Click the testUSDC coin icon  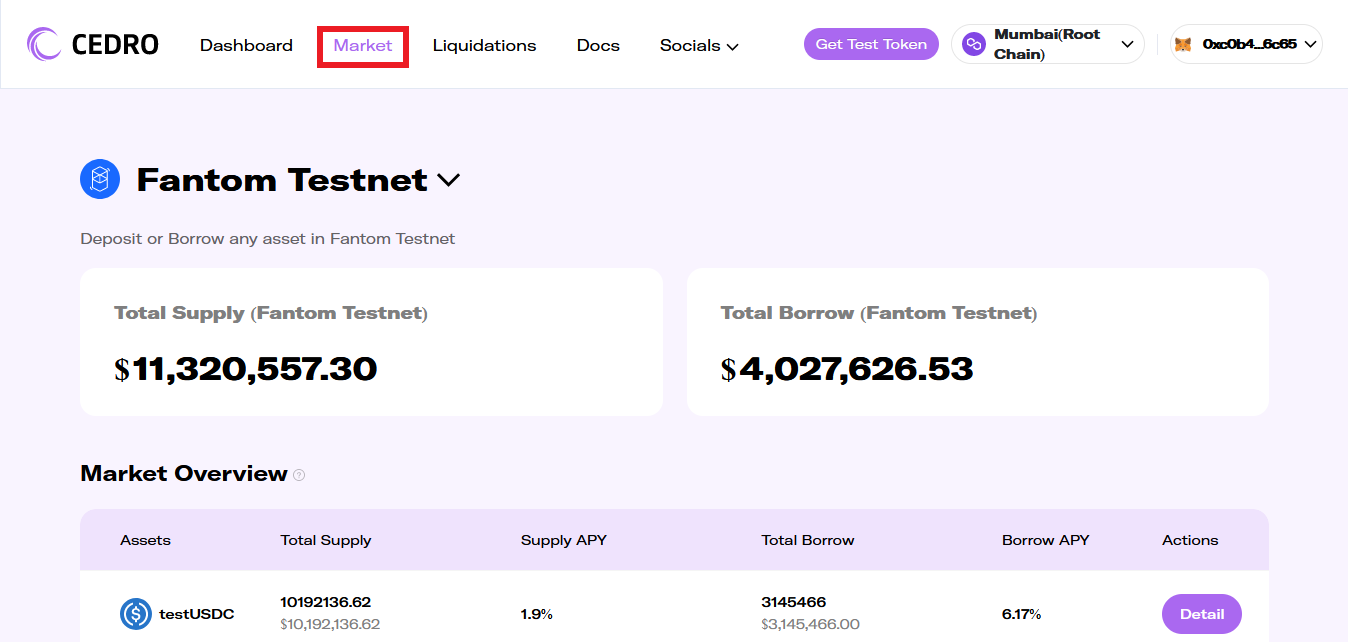pyautogui.click(x=136, y=614)
